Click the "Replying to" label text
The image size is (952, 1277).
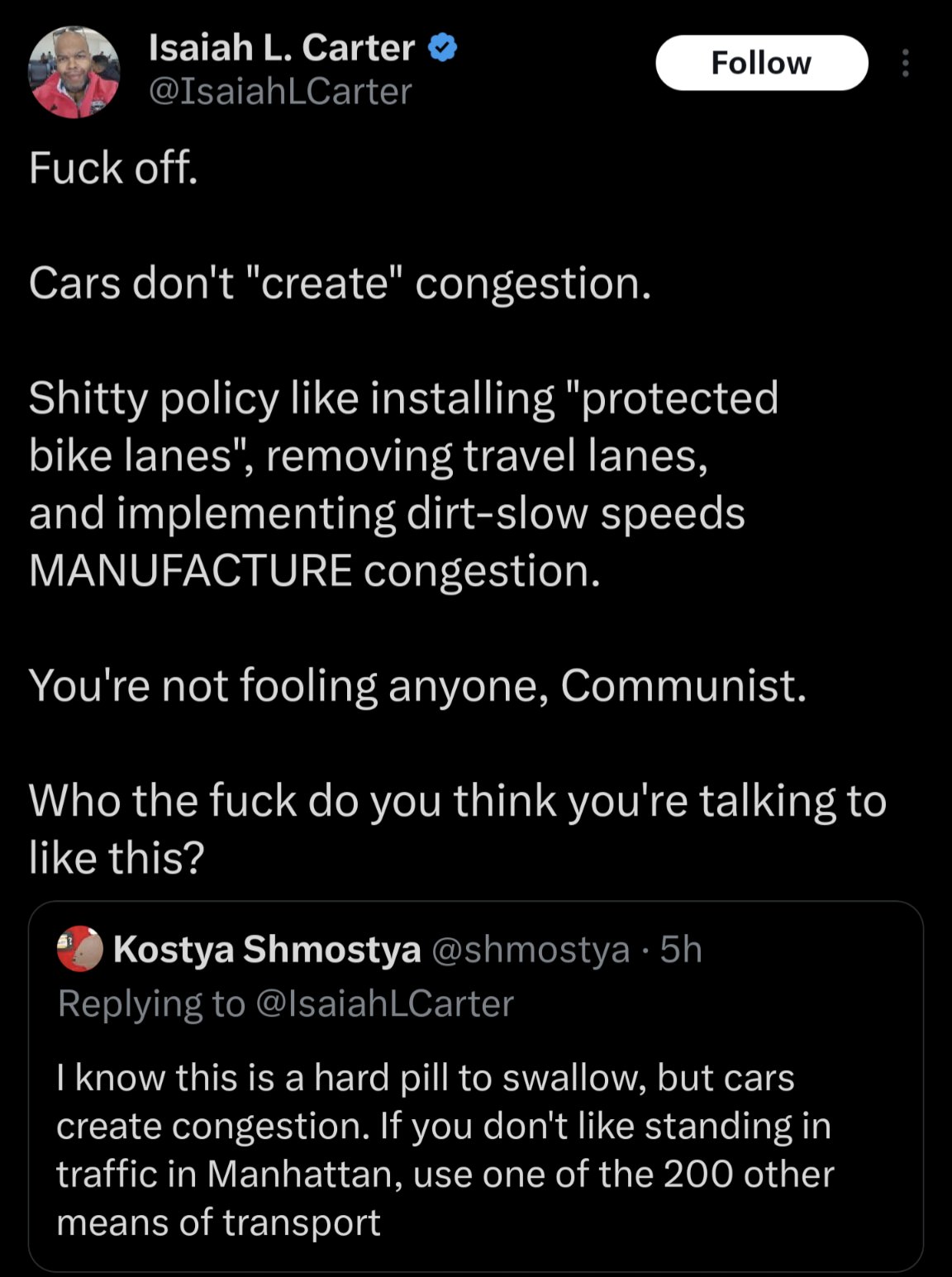click(x=151, y=1003)
